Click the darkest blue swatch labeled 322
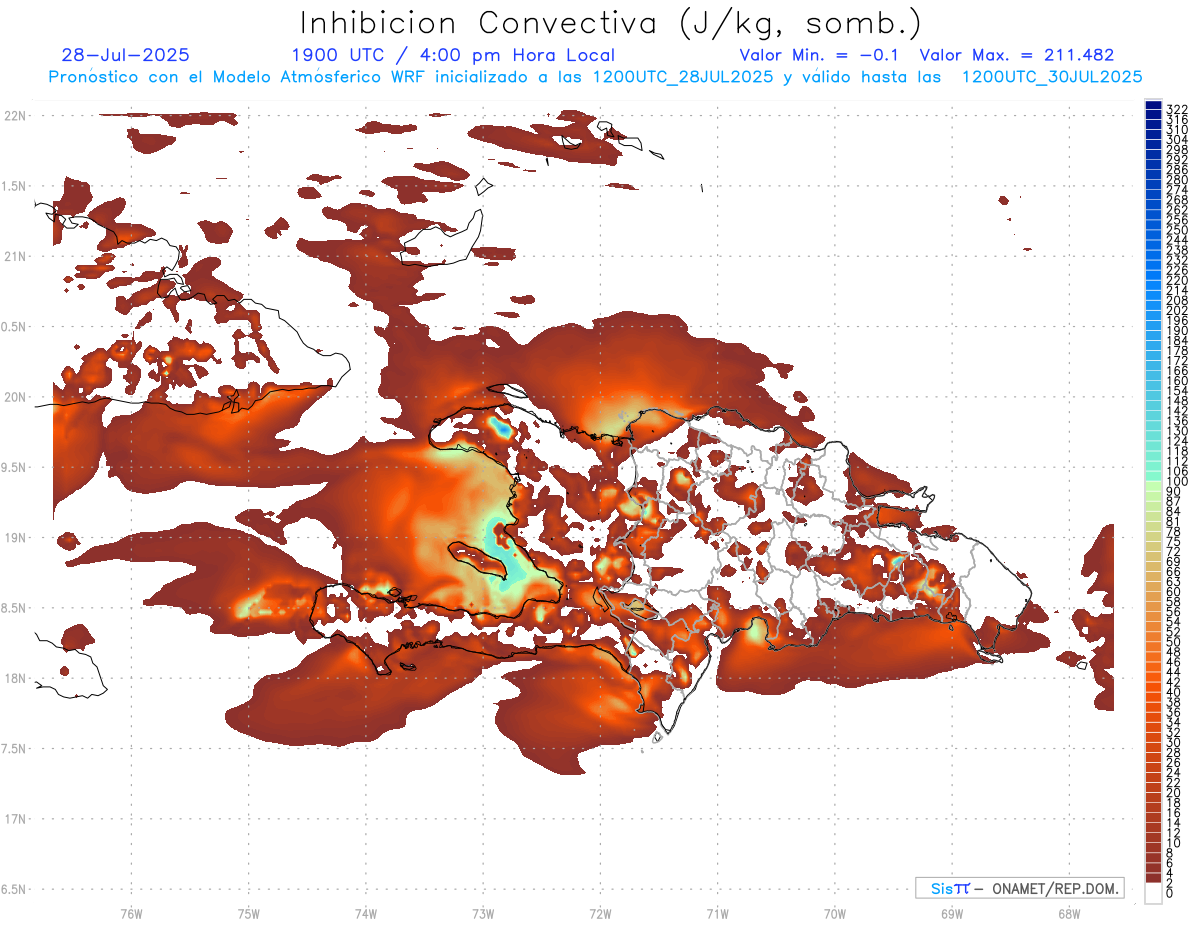The image size is (1200, 927). pos(1153,105)
